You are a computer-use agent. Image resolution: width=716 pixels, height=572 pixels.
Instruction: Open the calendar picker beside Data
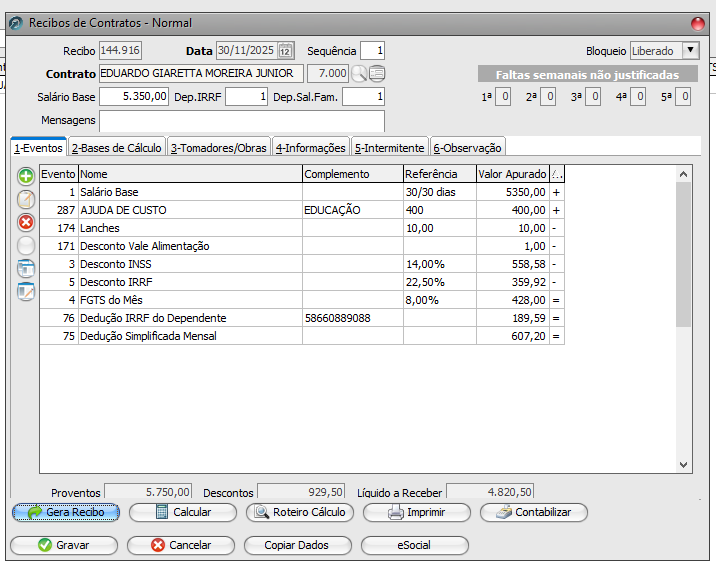285,51
